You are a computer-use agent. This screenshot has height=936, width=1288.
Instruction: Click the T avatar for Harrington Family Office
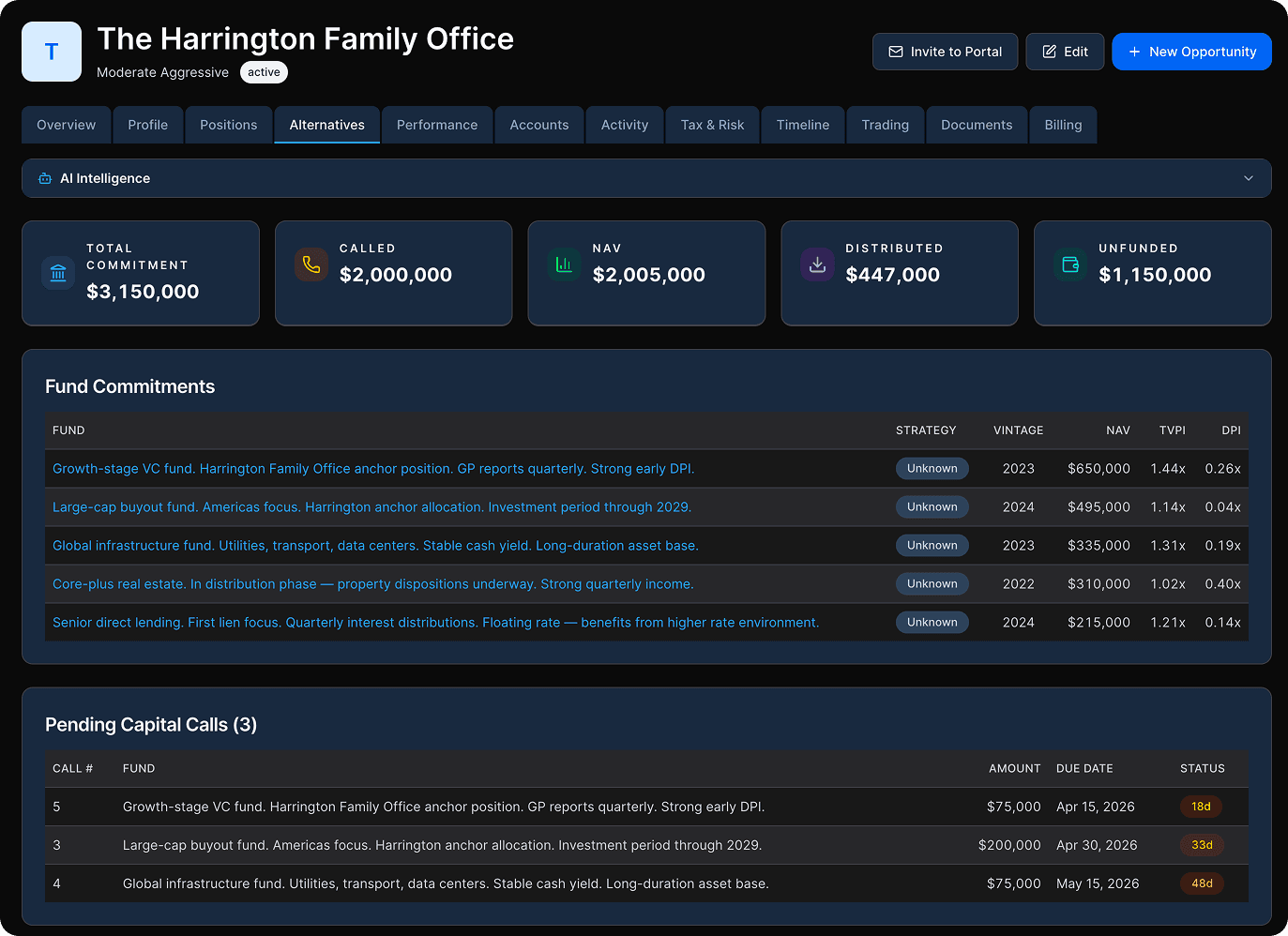pos(52,52)
